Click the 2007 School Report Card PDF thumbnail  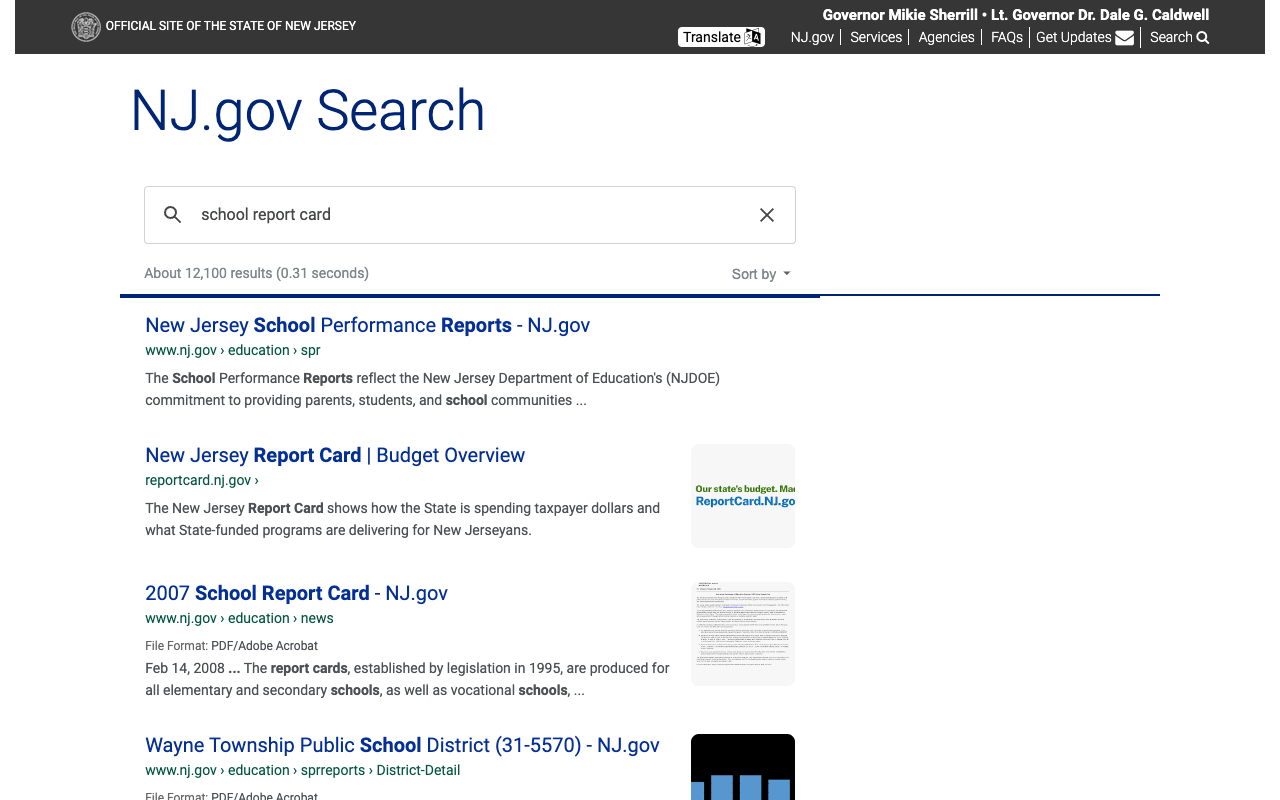click(x=743, y=634)
